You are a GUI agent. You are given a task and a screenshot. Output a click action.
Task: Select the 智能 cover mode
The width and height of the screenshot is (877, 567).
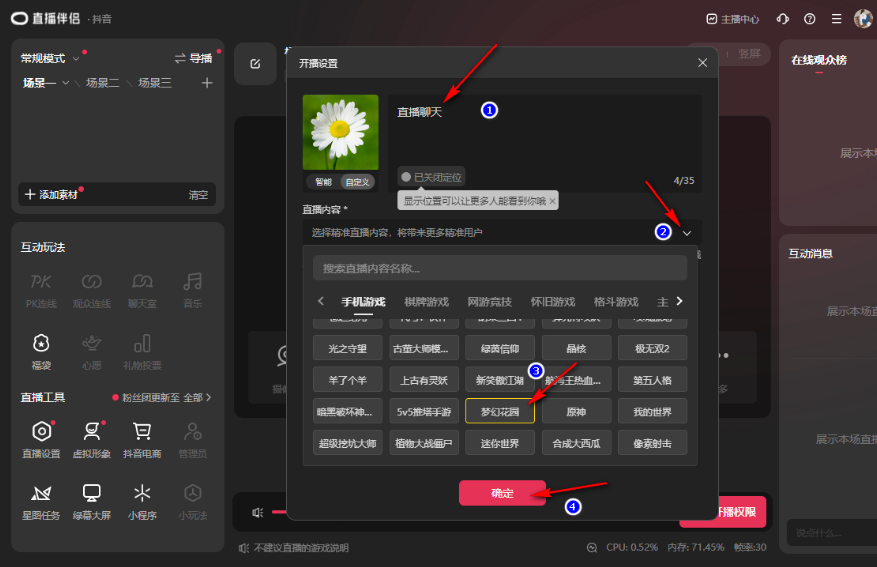click(x=323, y=182)
